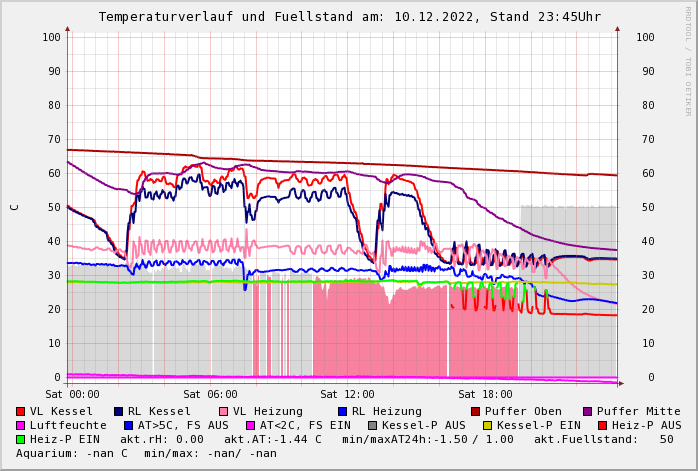This screenshot has height=471, width=698.
Task: Click the RRDTOOL / TOBI OETIKER watermark
Action: [687, 60]
